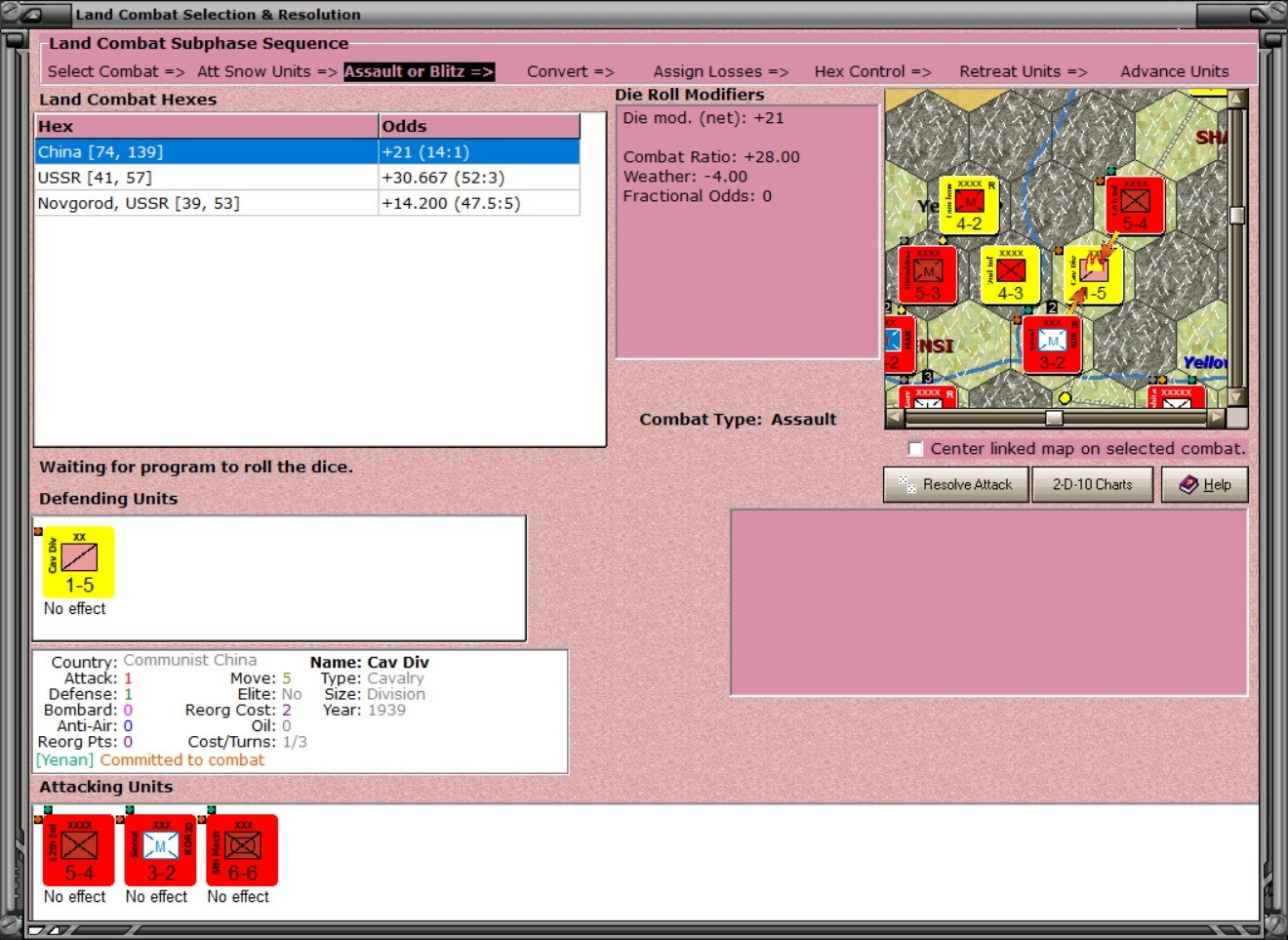The image size is (1288, 940).
Task: Select the Cav Div 1-5 counter on the map
Action: pyautogui.click(x=1094, y=274)
